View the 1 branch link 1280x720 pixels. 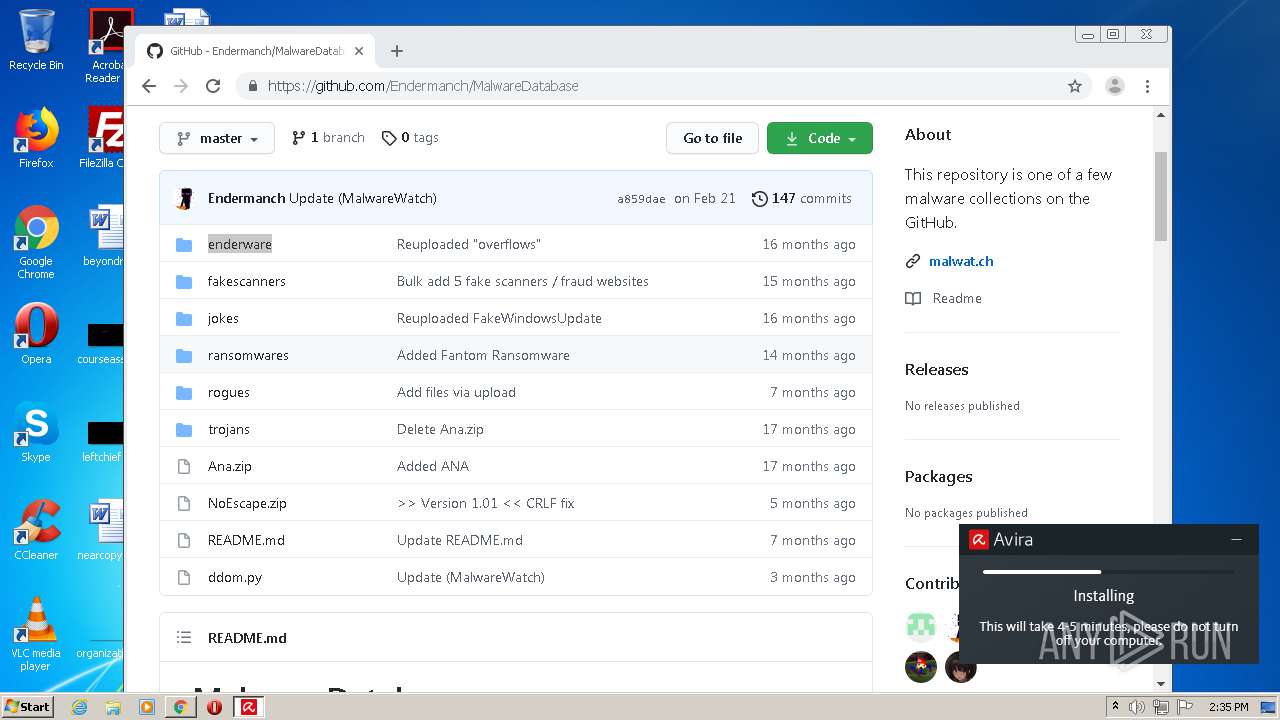[x=328, y=138]
